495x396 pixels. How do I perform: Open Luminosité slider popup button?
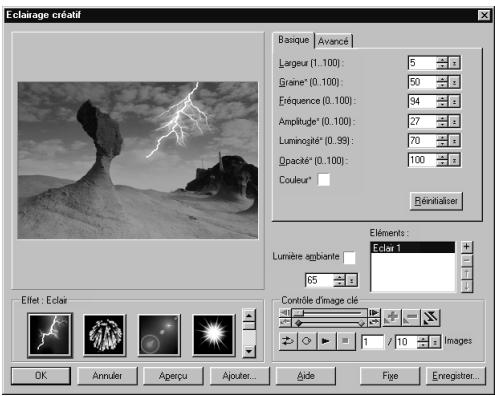(454, 140)
